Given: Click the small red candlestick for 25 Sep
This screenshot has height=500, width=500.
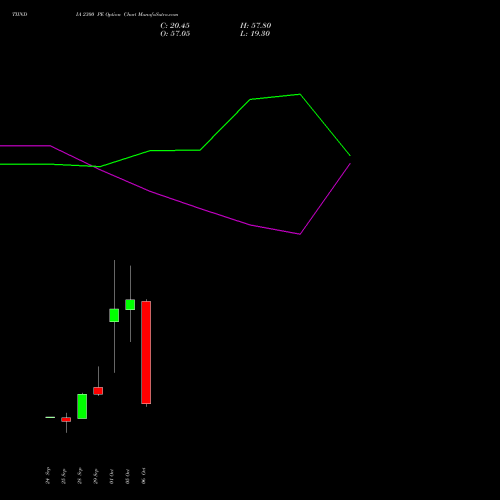Looking at the screenshot, I should [66, 420].
